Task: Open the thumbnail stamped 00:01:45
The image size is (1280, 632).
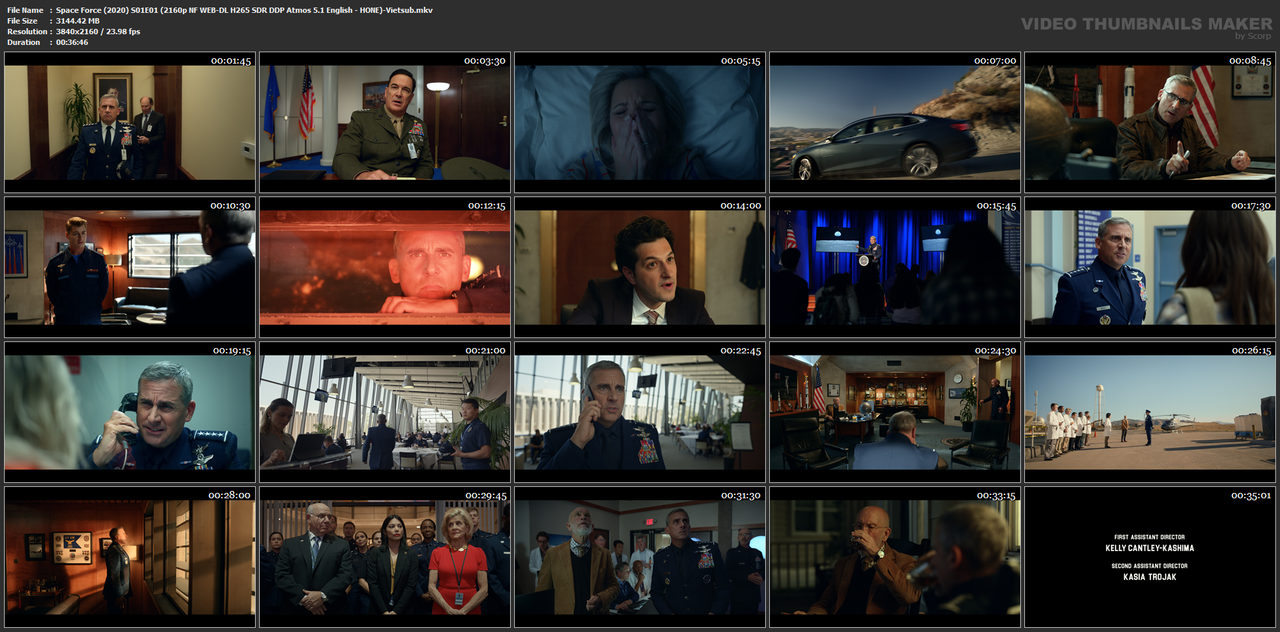Action: (x=130, y=122)
